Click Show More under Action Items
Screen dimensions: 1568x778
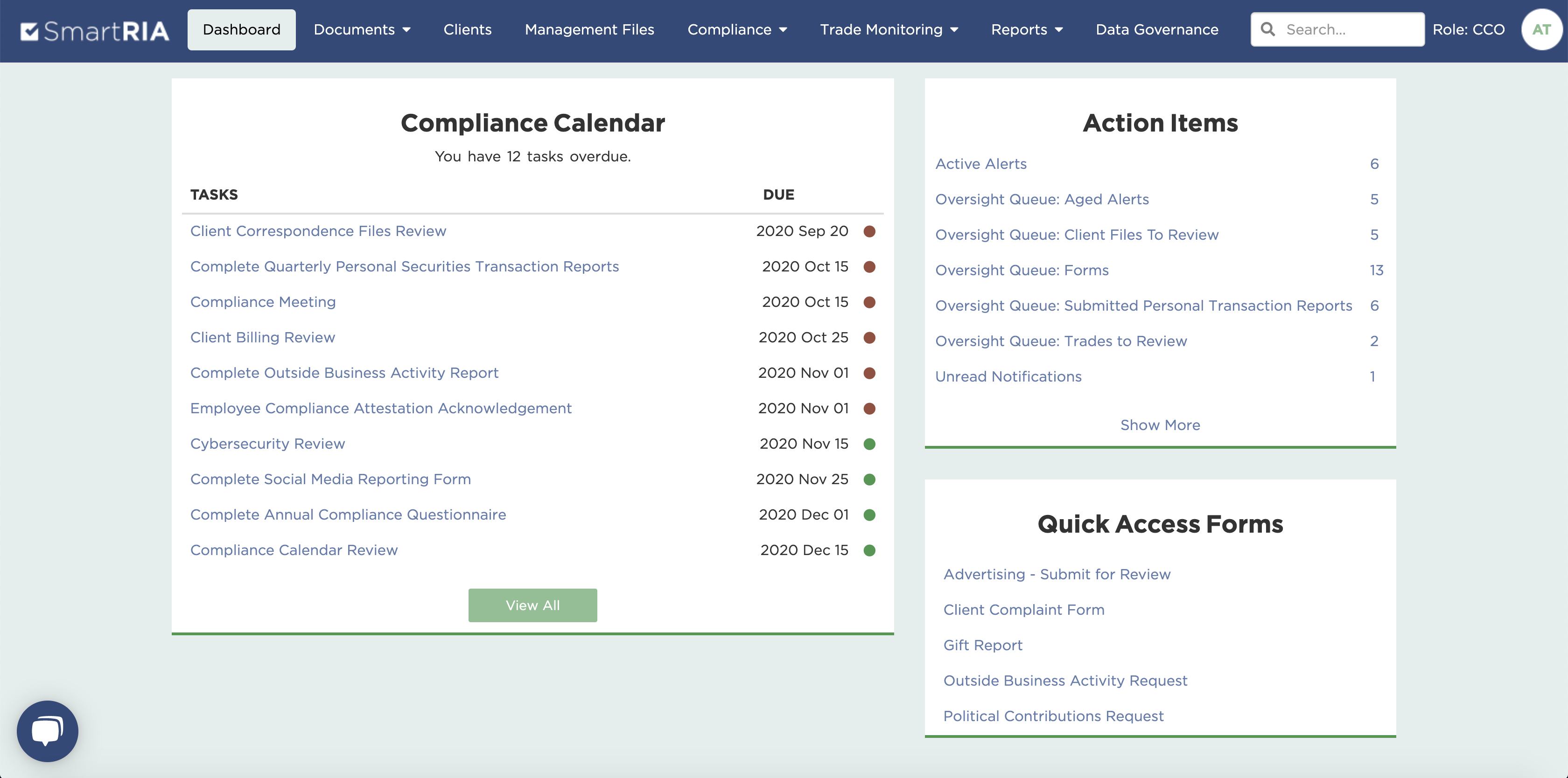click(1160, 425)
